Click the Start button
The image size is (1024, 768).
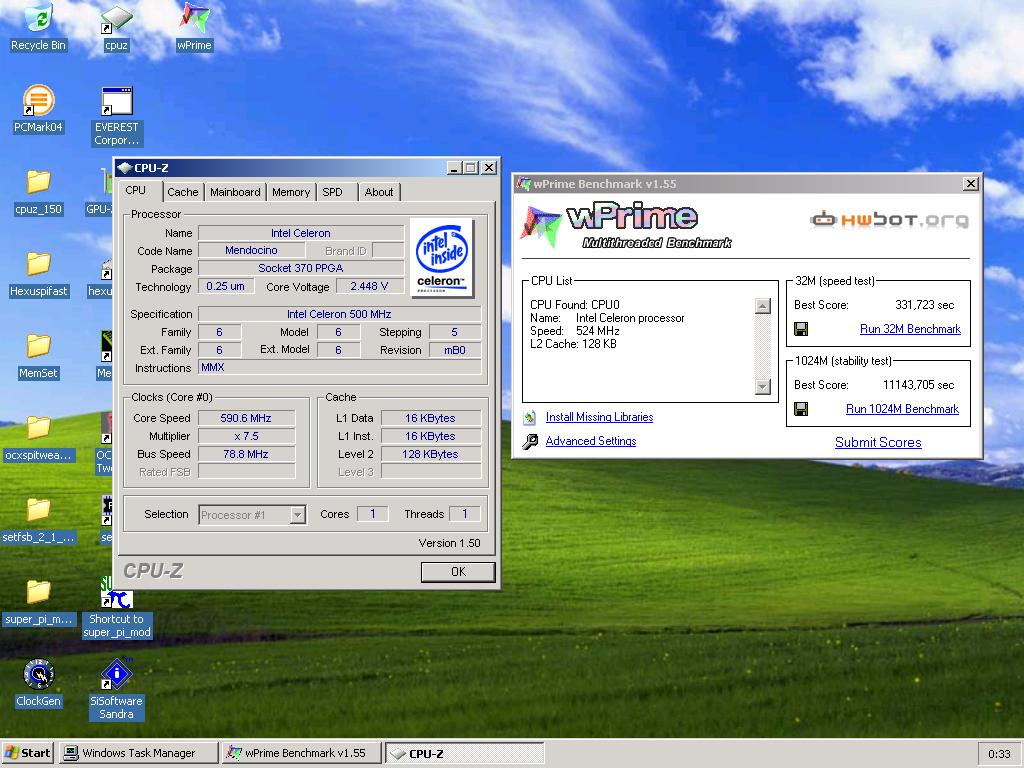pos(28,753)
